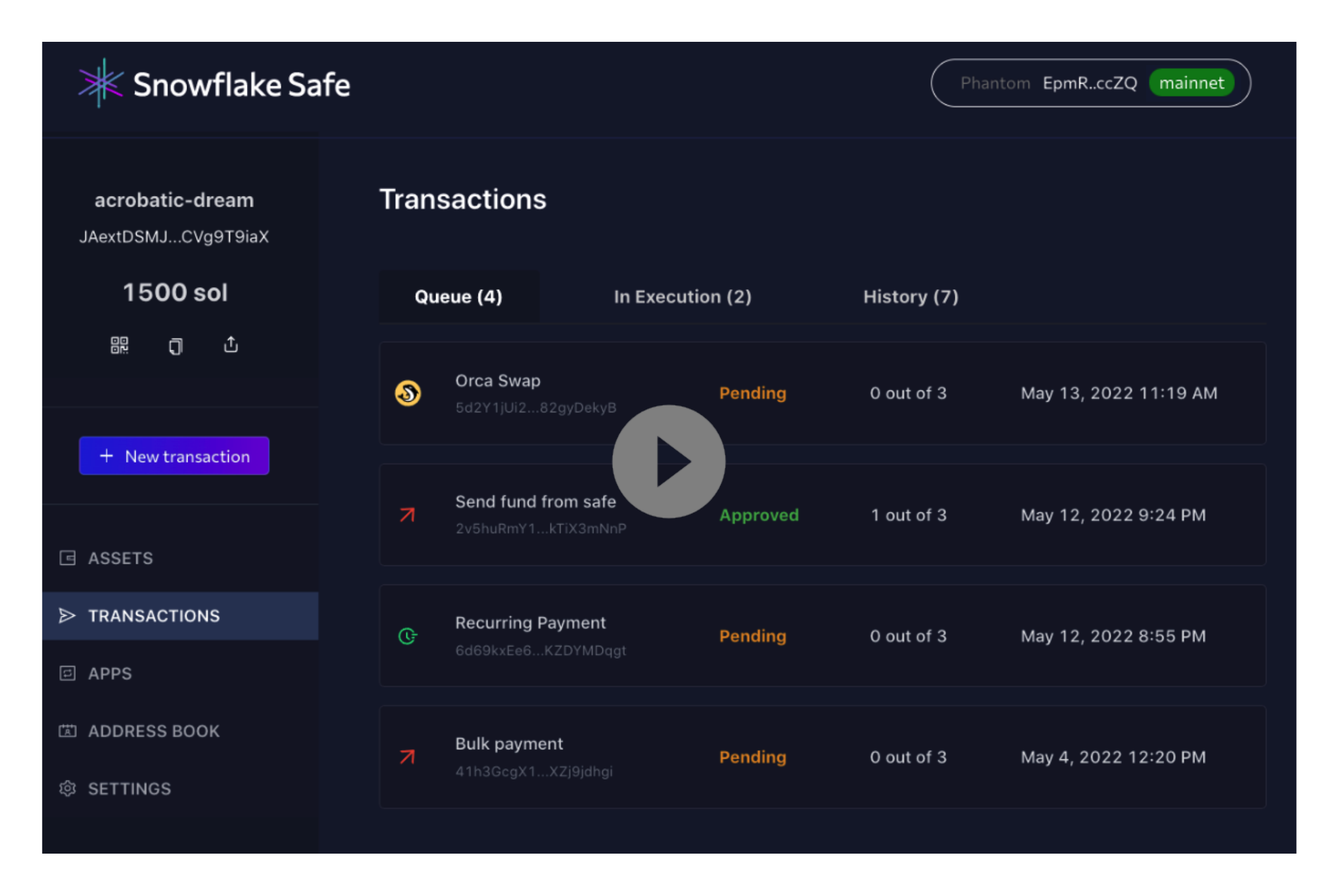Click the mainnet network badge

1192,82
